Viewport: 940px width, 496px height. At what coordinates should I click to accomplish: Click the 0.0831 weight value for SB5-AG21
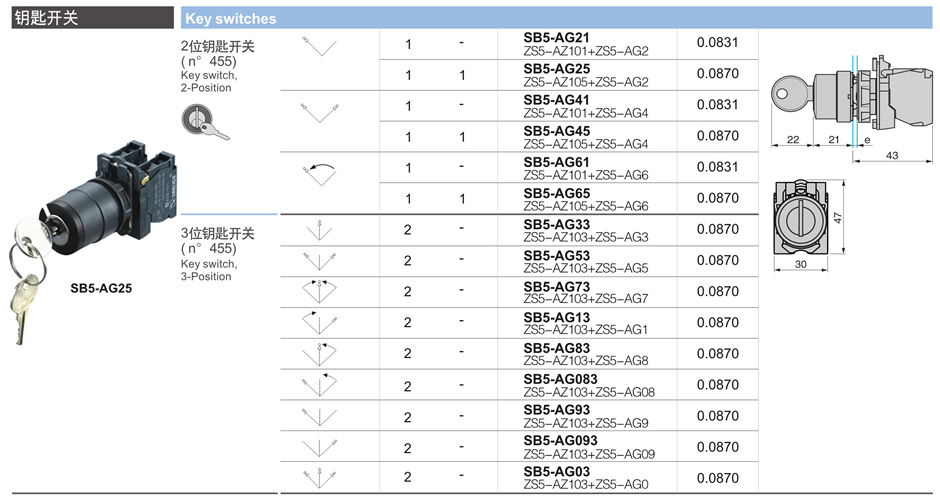[x=717, y=43]
